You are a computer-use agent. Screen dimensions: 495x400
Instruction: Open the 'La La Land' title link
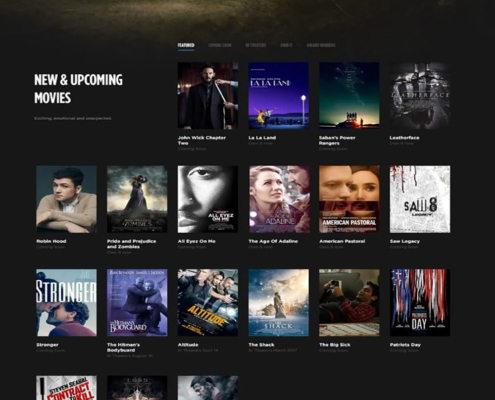coord(262,138)
